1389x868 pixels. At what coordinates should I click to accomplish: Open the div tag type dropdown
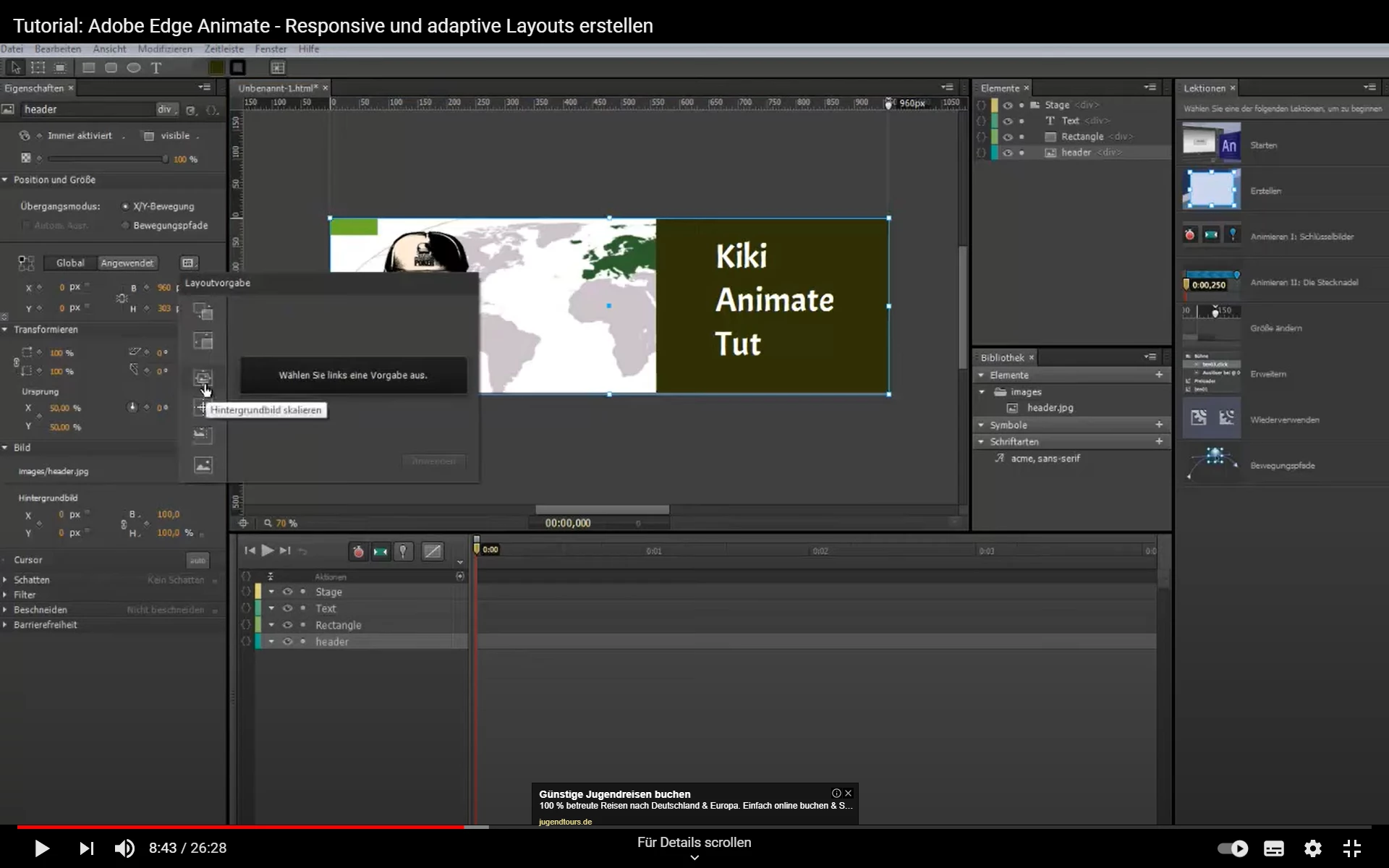166,109
